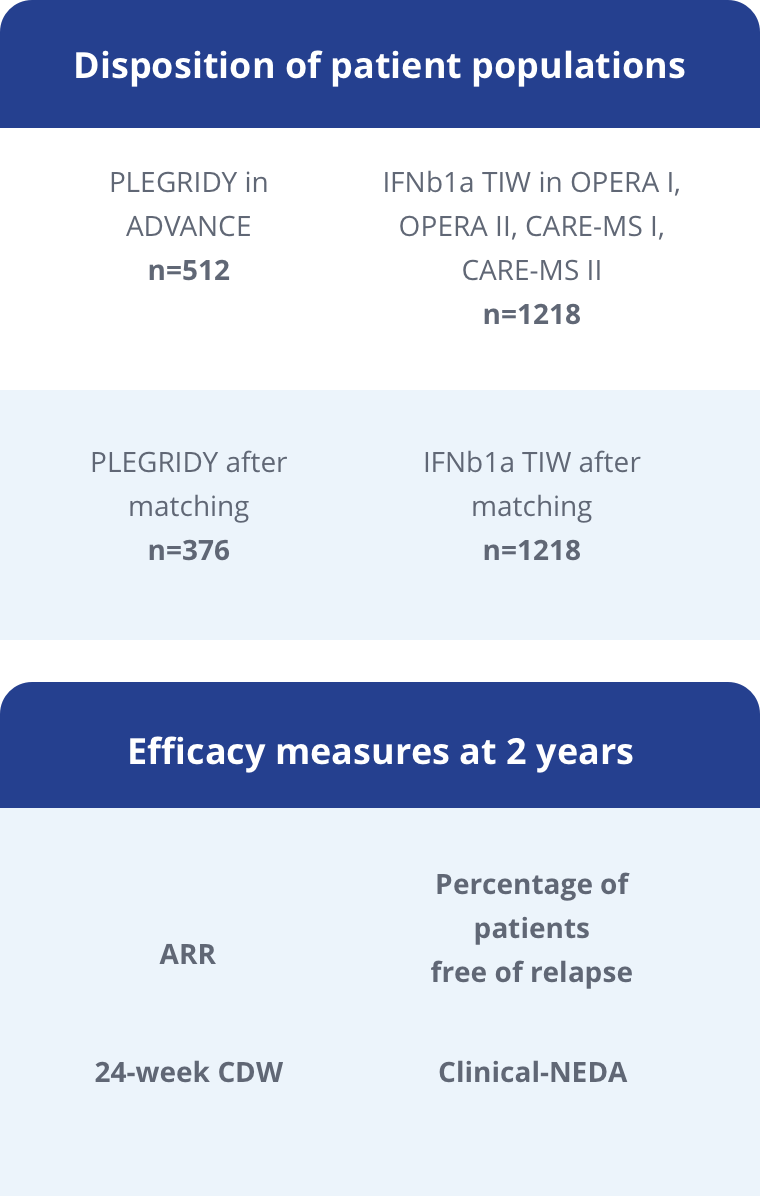Click the 'Percentage of' heading line
This screenshot has height=1196, width=760.
pyautogui.click(x=532, y=884)
